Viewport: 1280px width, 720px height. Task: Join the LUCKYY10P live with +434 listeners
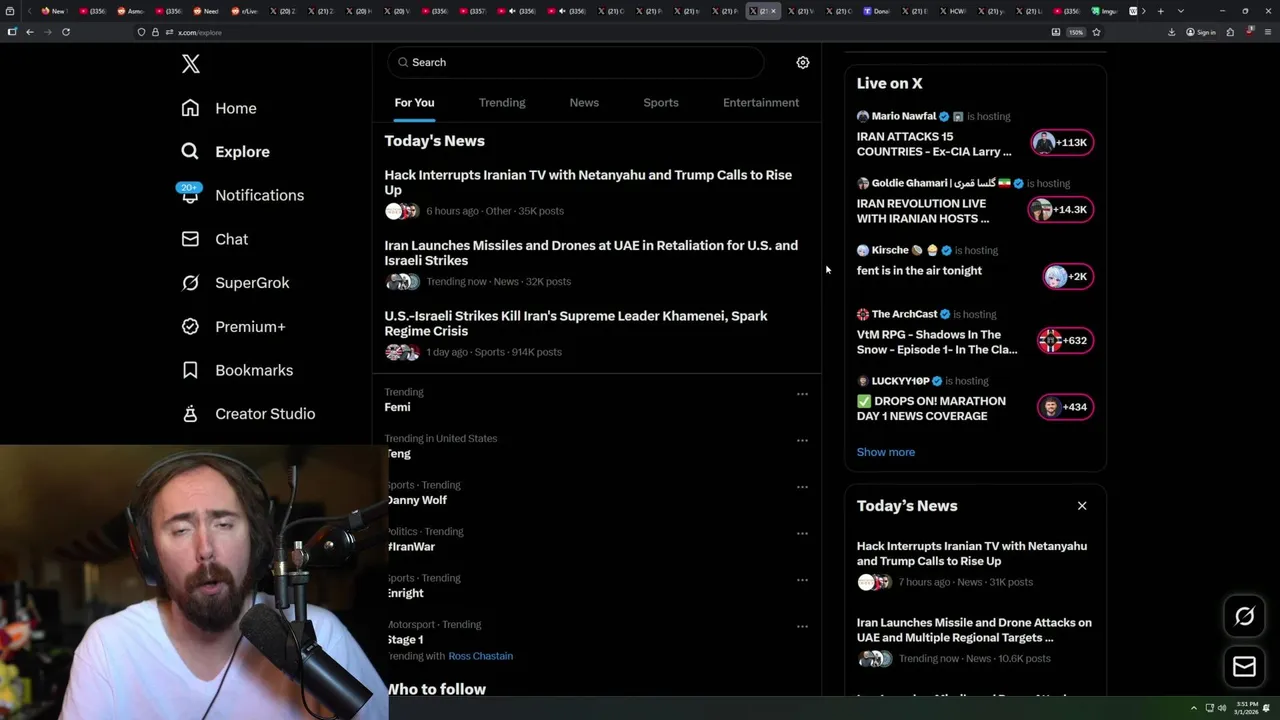[1065, 407]
